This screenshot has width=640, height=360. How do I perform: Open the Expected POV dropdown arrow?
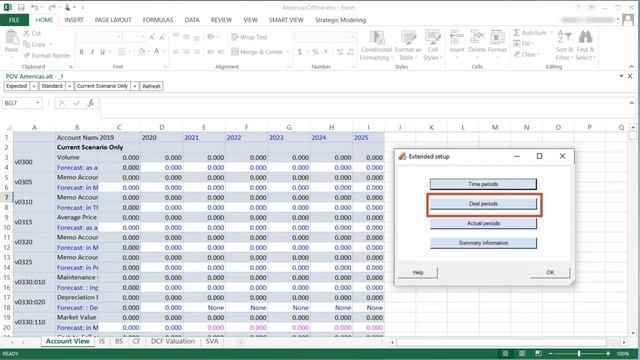(x=34, y=86)
